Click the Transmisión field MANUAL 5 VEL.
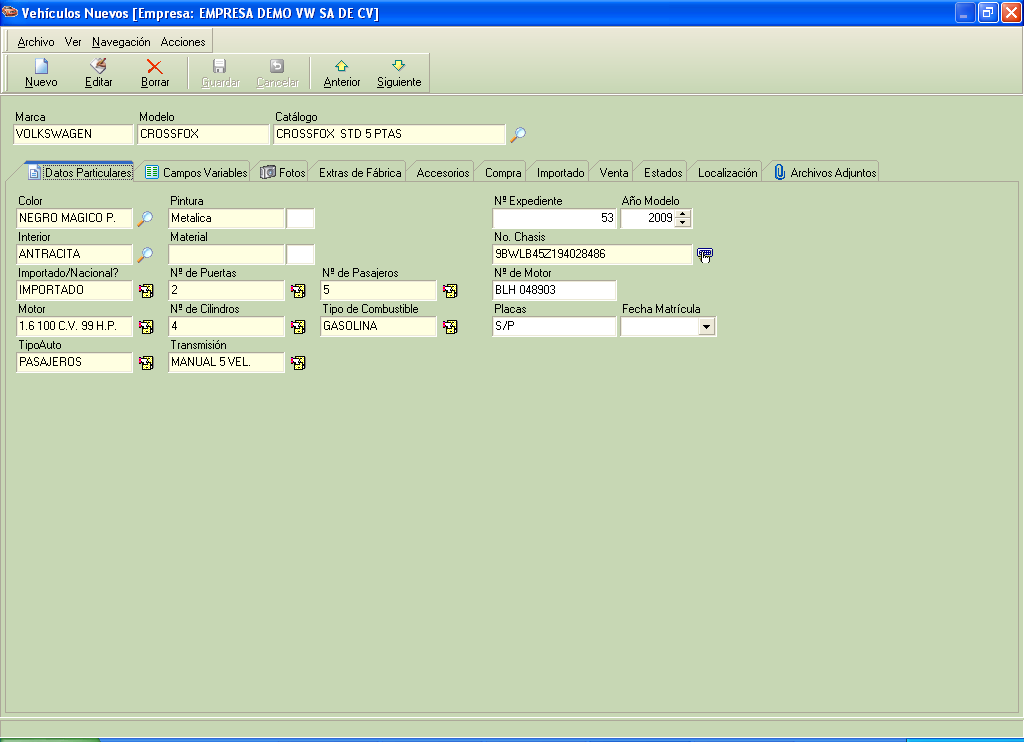1024x742 pixels. coord(226,362)
